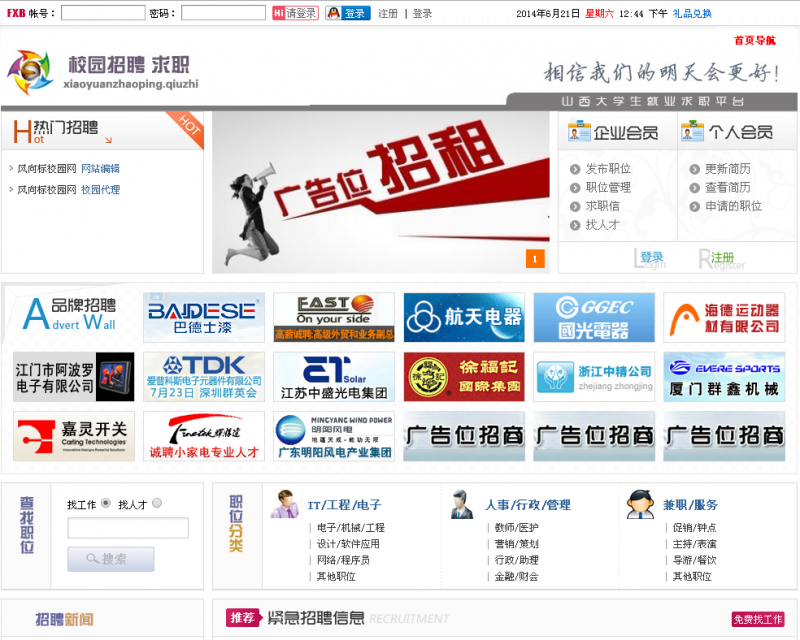Image resolution: width=800 pixels, height=640 pixels.
Task: Click the 人事/行政/管理 businessman icon
Action: tap(461, 504)
